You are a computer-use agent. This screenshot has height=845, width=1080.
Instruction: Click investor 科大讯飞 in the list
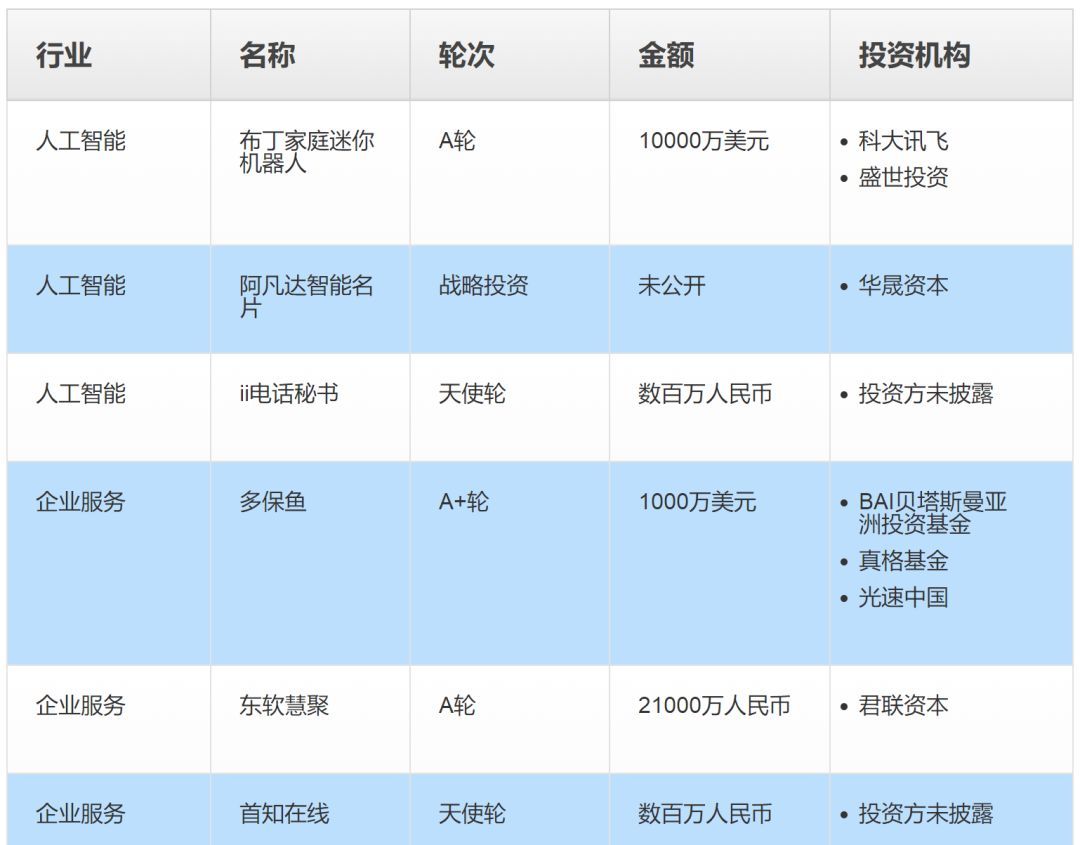point(903,142)
